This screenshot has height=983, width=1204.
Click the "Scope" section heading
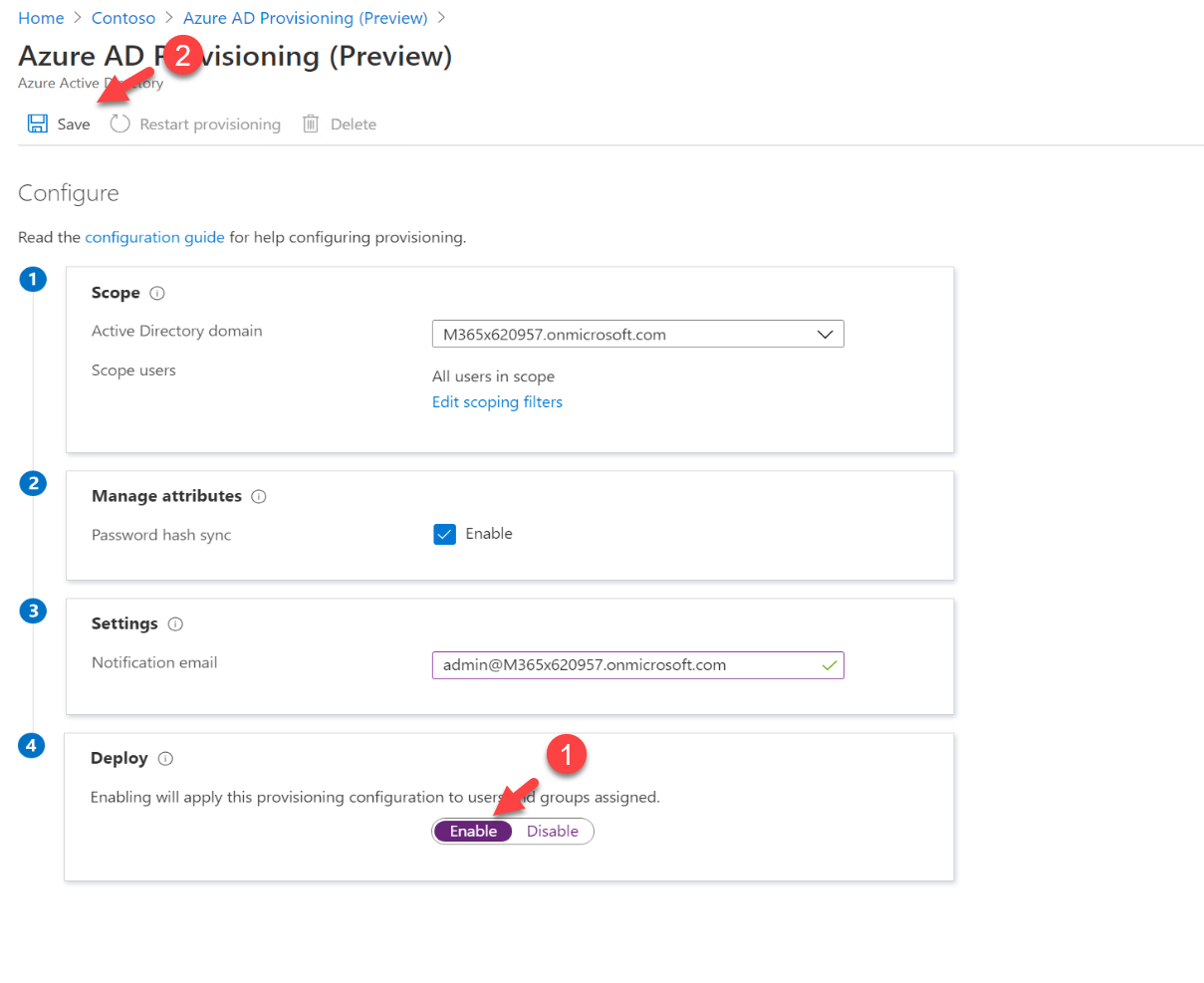point(116,293)
